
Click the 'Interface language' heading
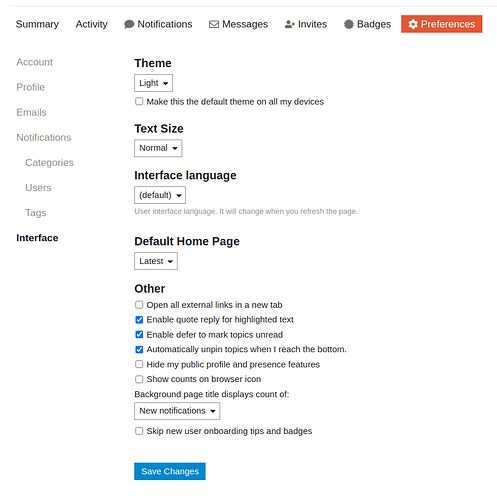tap(185, 175)
